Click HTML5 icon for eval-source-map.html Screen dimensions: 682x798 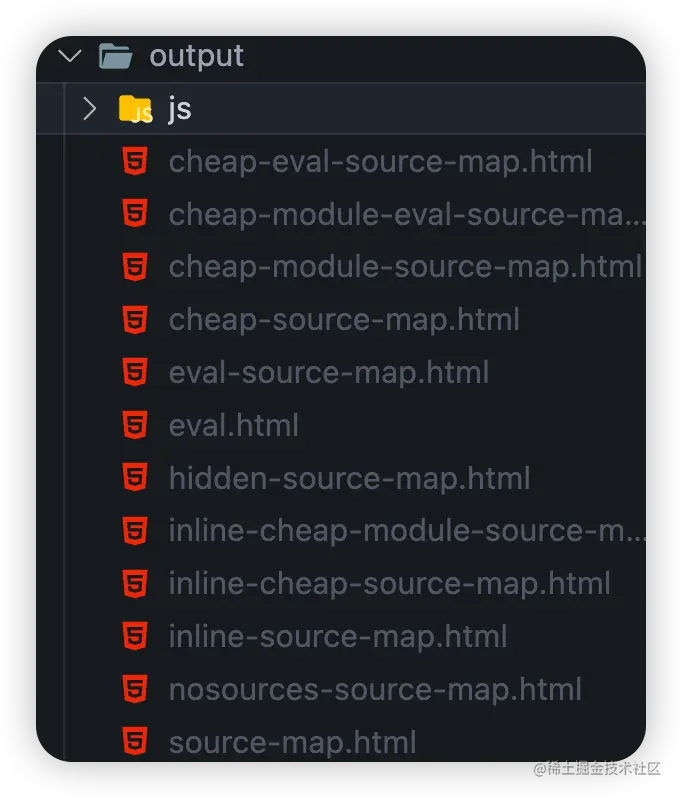[135, 373]
